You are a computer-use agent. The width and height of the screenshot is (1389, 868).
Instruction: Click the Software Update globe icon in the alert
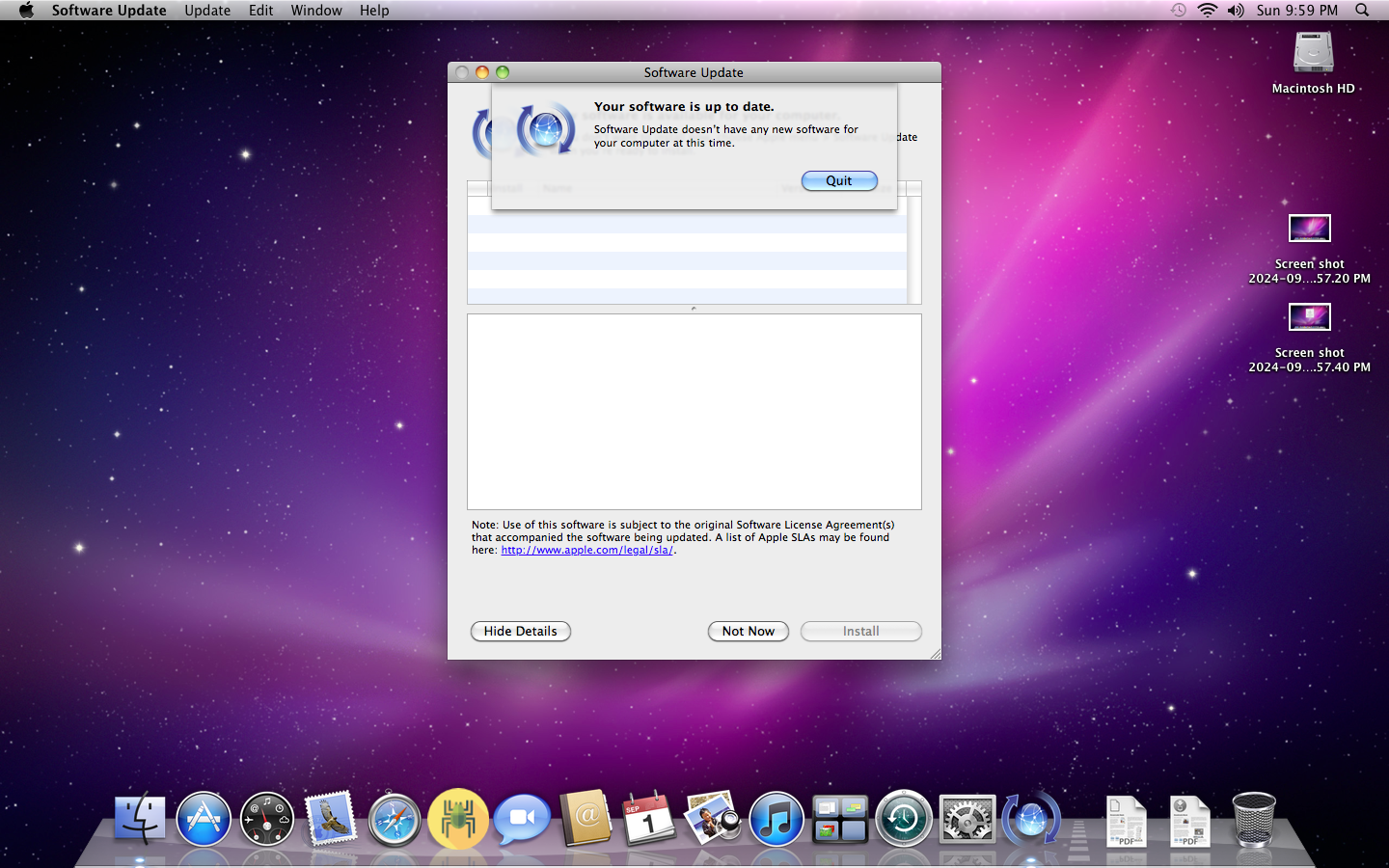point(546,129)
